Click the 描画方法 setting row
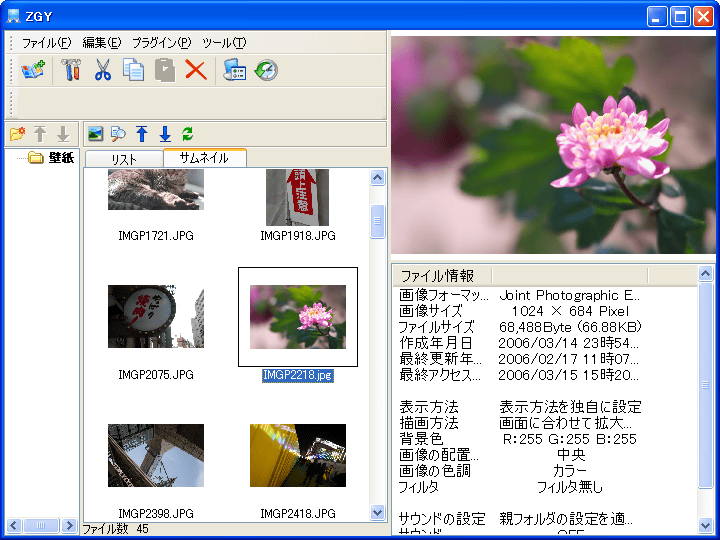Screen dimensions: 720x540 click(x=520, y=423)
